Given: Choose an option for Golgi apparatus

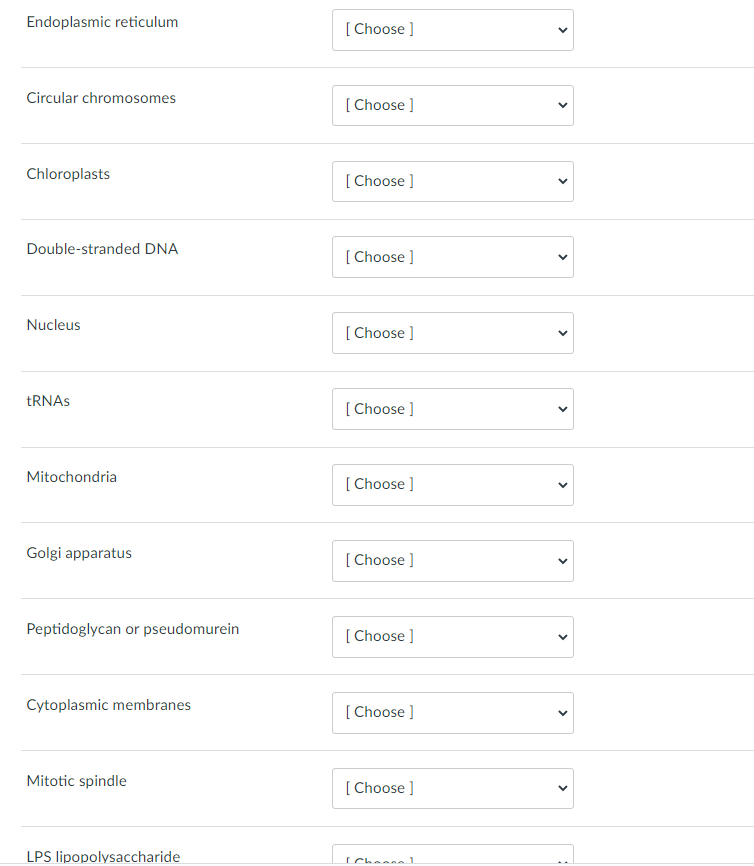Looking at the screenshot, I should [452, 560].
